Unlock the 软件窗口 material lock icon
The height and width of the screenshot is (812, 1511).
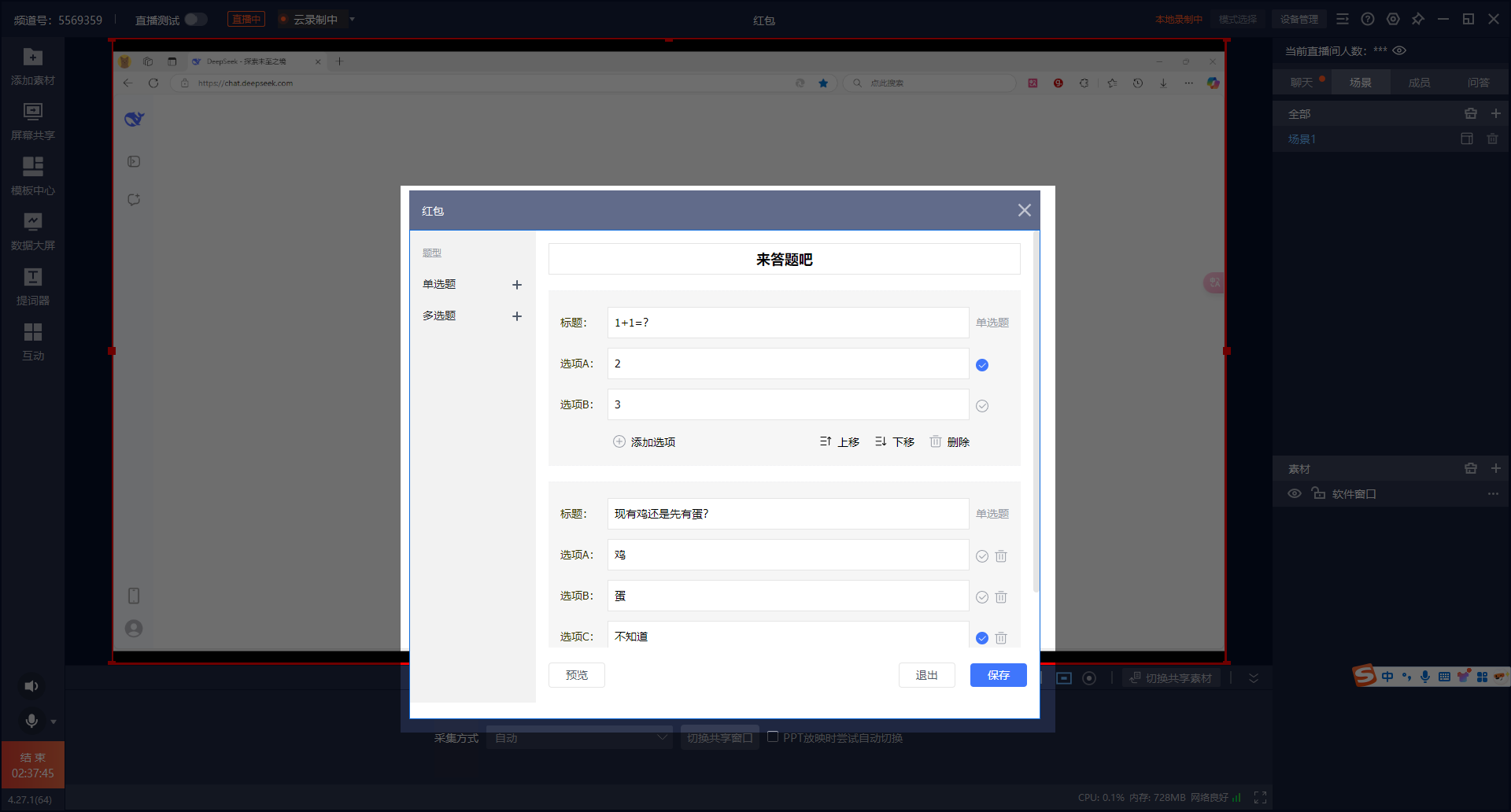1318,493
